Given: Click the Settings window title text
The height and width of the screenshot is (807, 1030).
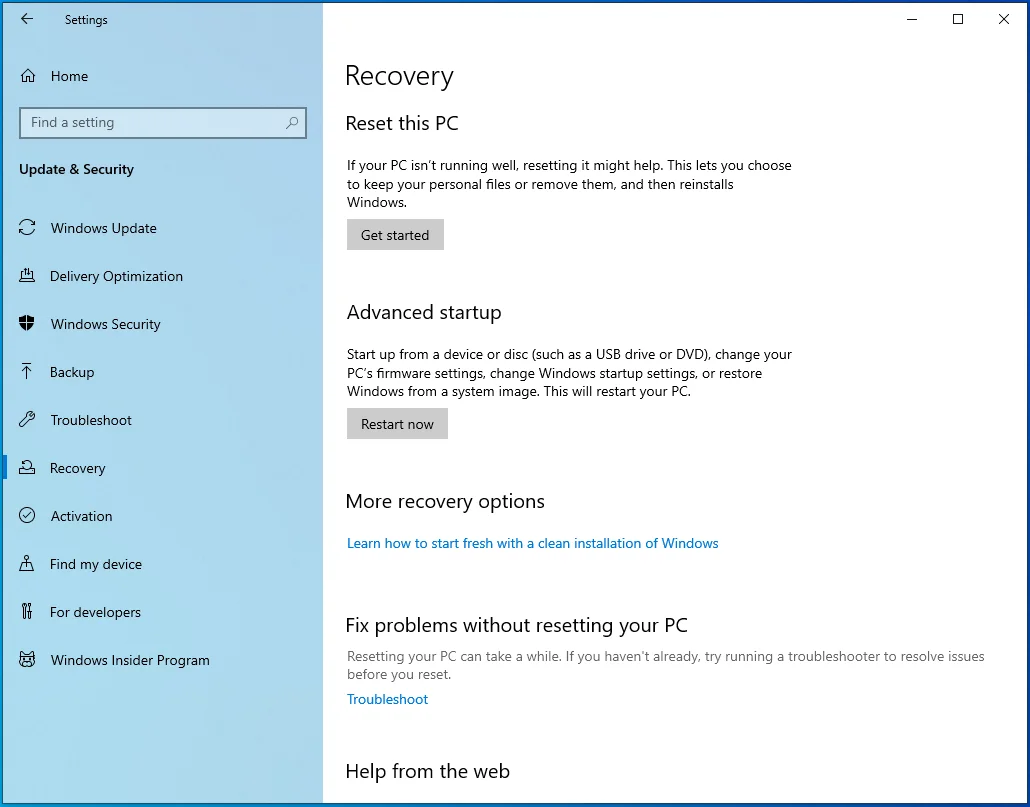Looking at the screenshot, I should point(86,20).
